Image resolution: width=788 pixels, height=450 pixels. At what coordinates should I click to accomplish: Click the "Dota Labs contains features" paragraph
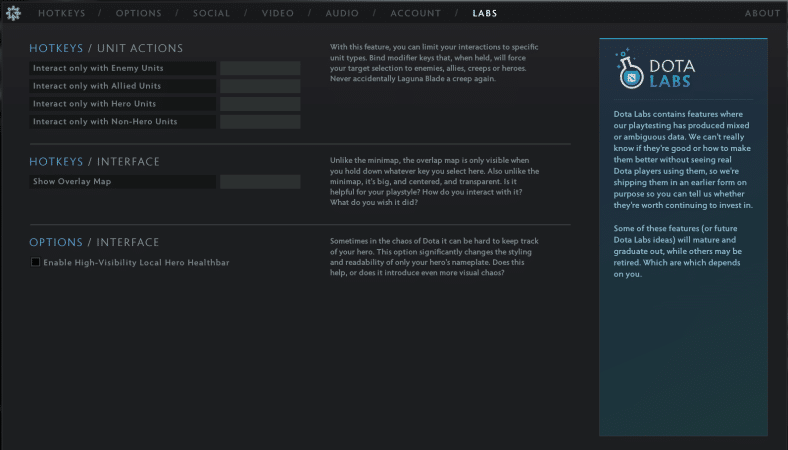click(x=683, y=159)
